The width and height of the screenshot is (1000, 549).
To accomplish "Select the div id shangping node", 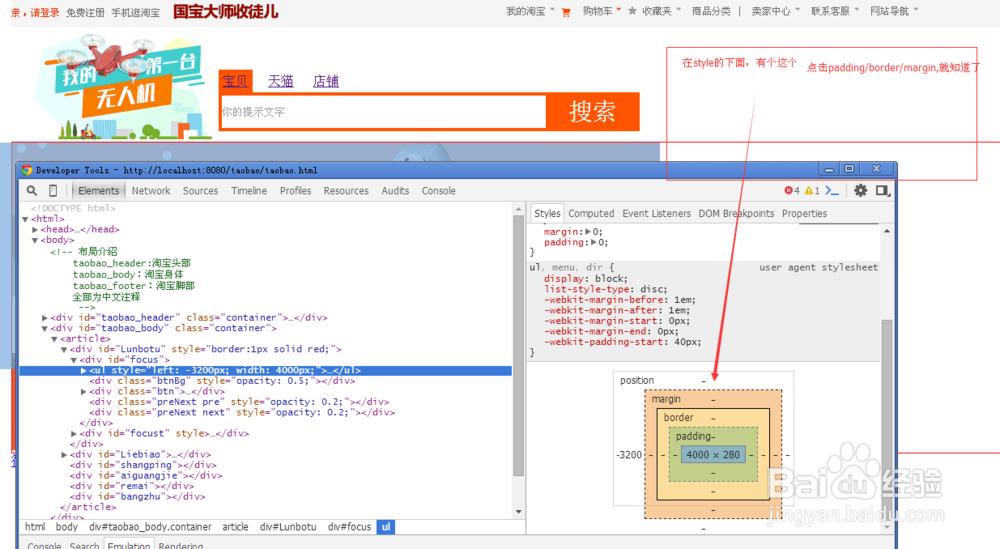I will [137, 465].
